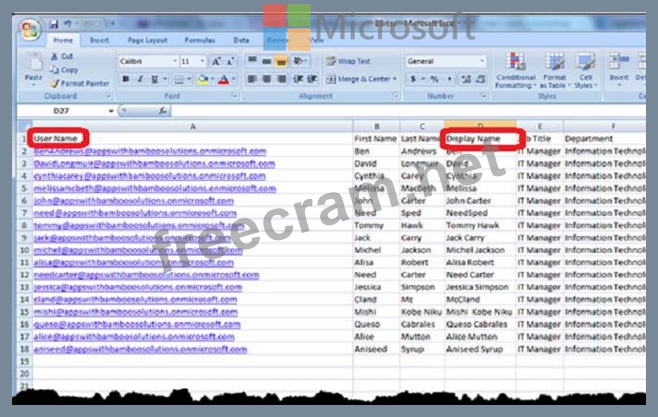Open the Orientation text rotation menu
This screenshot has height=417, width=658.
(299, 61)
